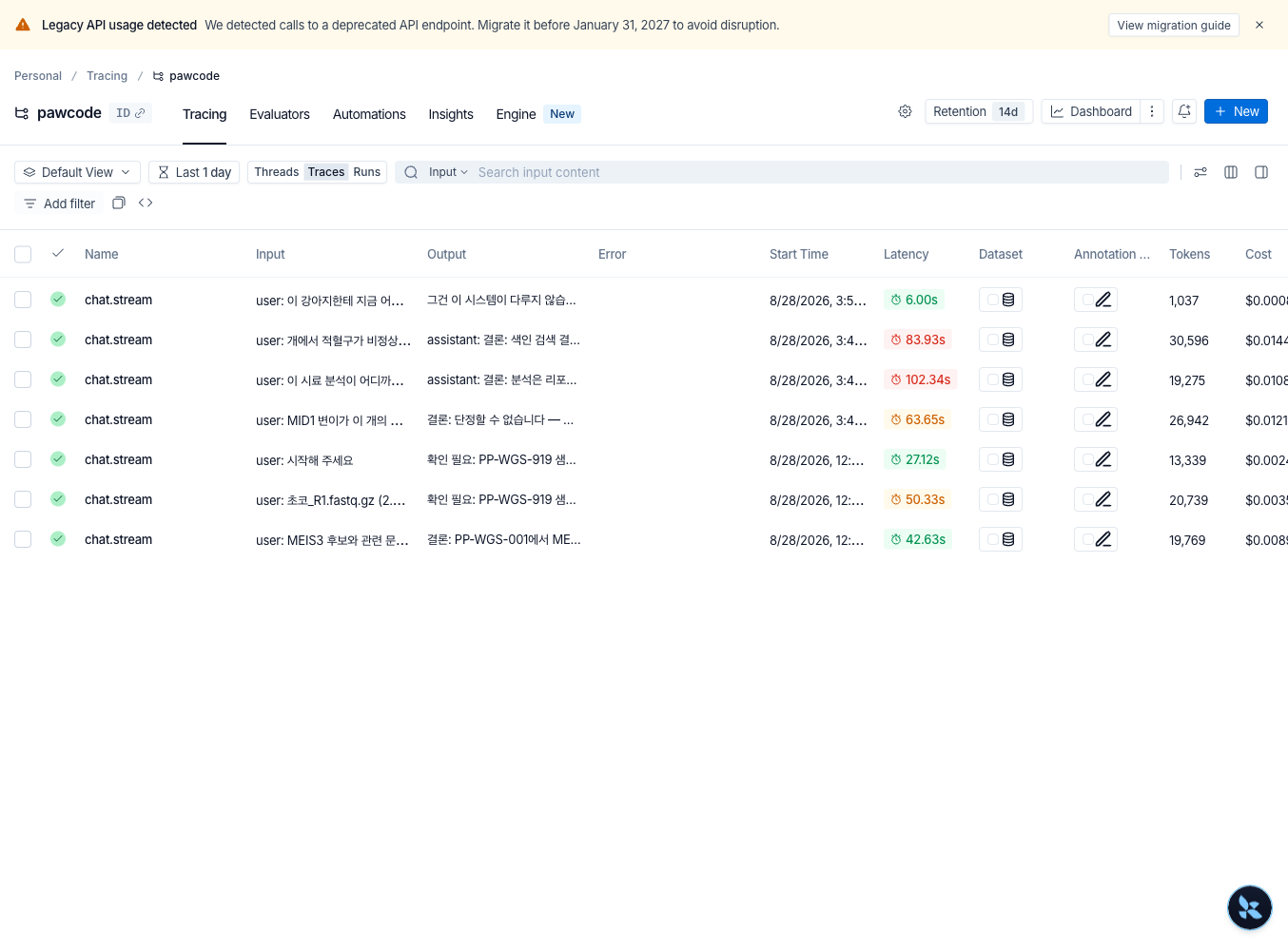Open Retention 14d setting
Viewport: 1288px width, 951px height.
(979, 111)
